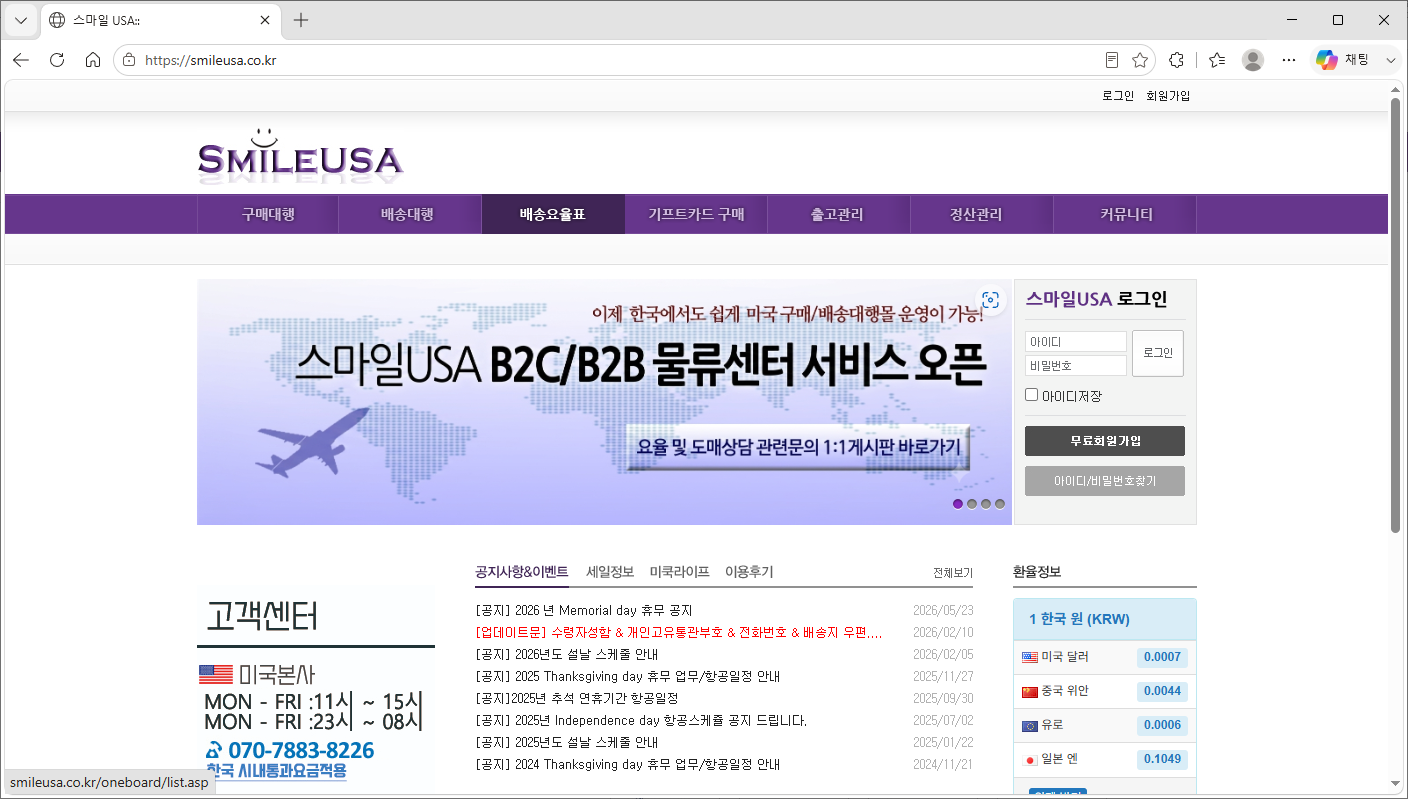Close the 스마일 USA tab
The image size is (1408, 799).
tap(265, 20)
